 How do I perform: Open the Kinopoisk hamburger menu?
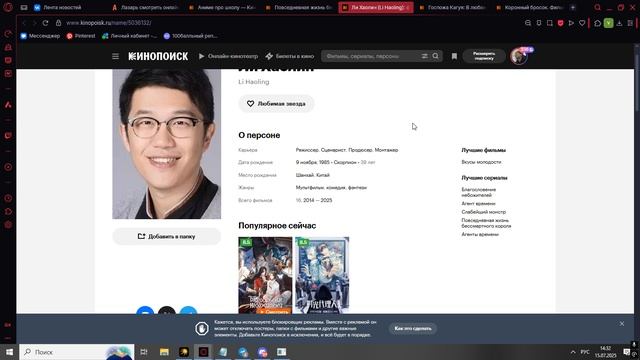point(116,56)
